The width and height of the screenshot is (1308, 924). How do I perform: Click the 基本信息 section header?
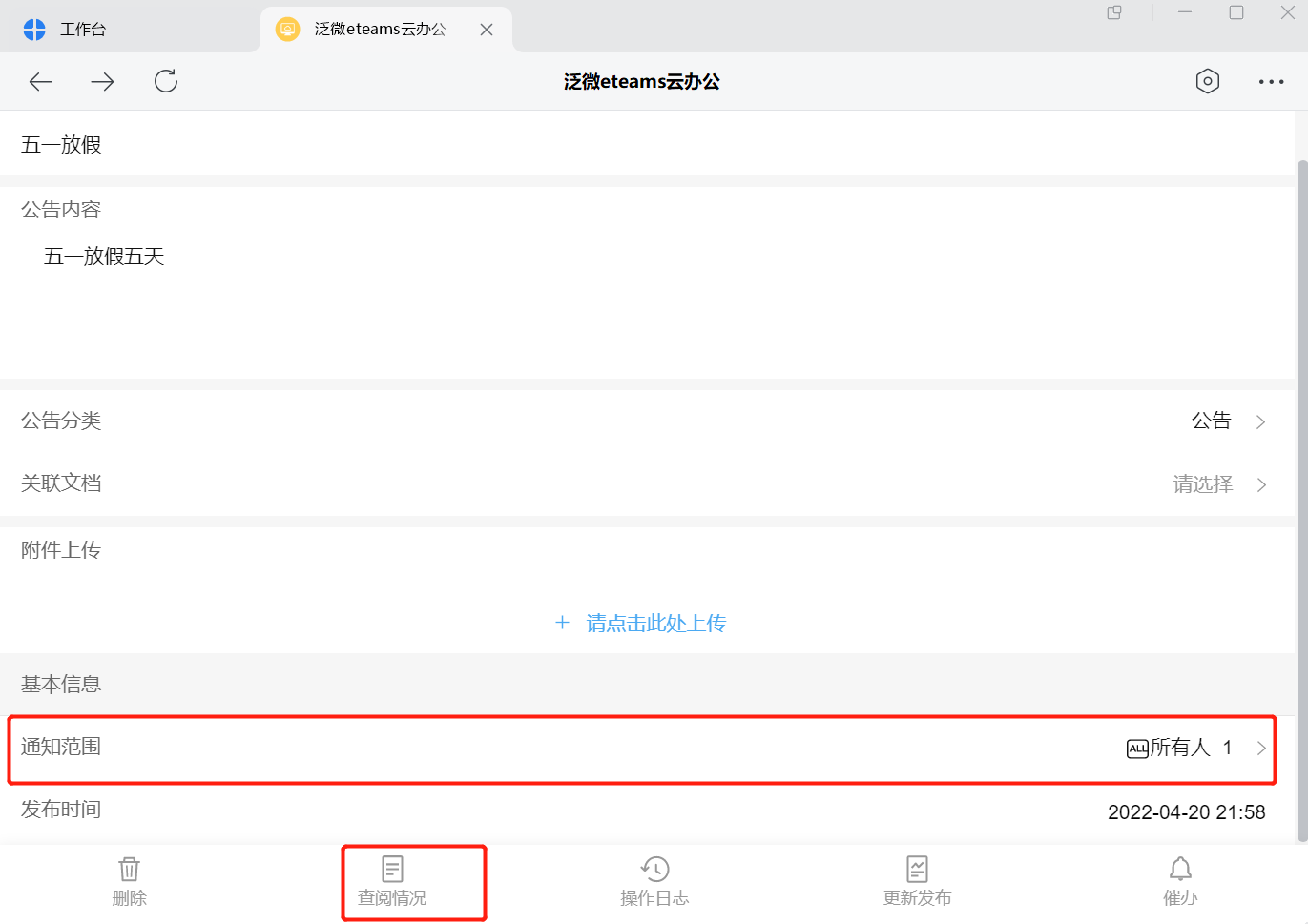tap(61, 685)
